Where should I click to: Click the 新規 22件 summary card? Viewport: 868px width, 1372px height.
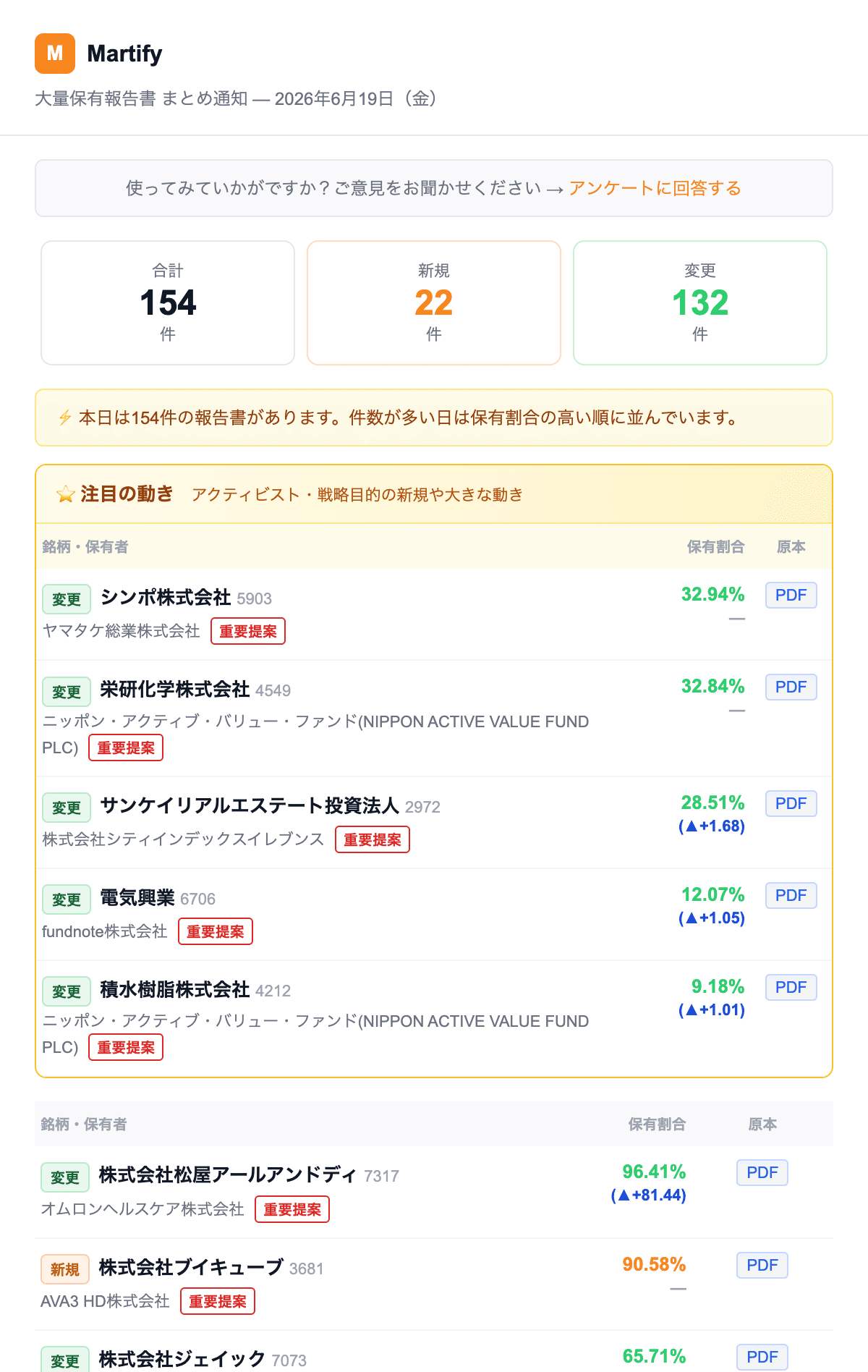pos(434,302)
